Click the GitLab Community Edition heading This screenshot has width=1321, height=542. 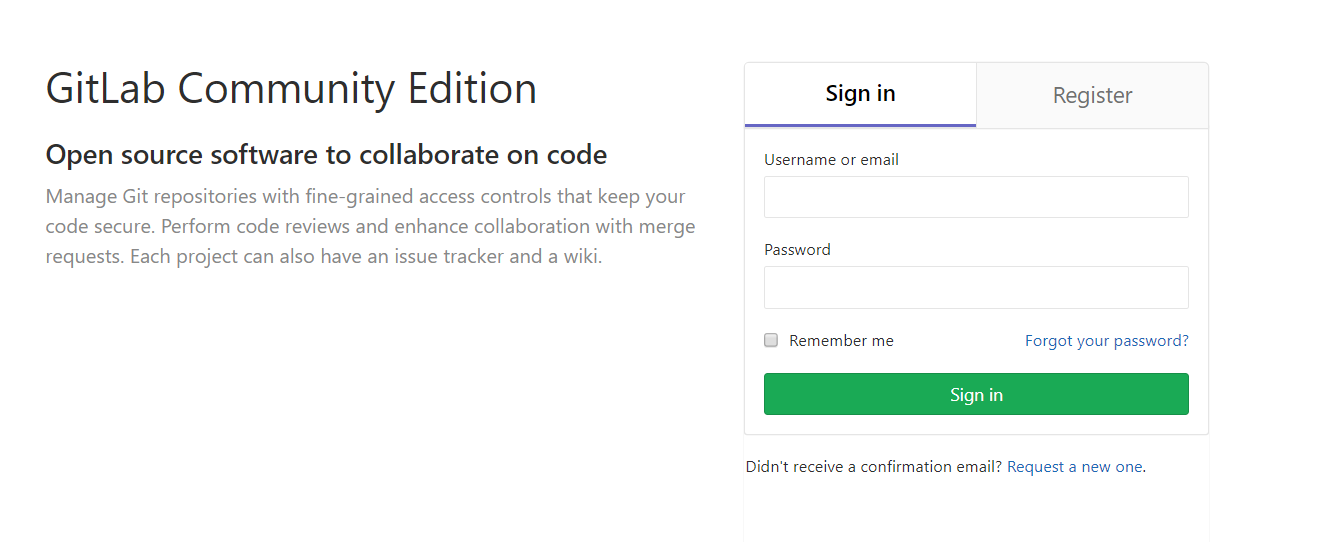291,89
